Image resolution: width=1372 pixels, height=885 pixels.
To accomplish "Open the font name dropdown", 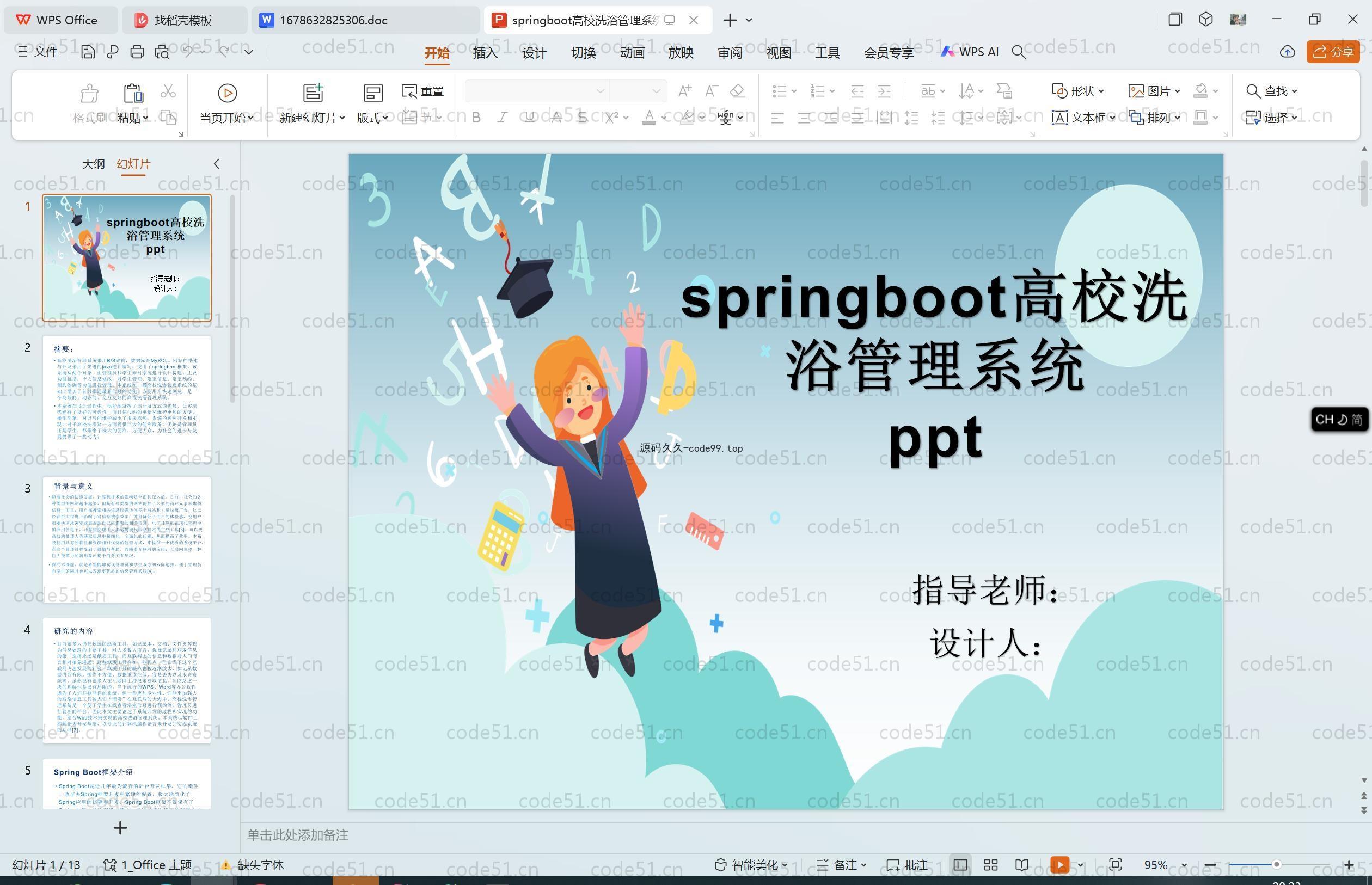I will tap(600, 91).
